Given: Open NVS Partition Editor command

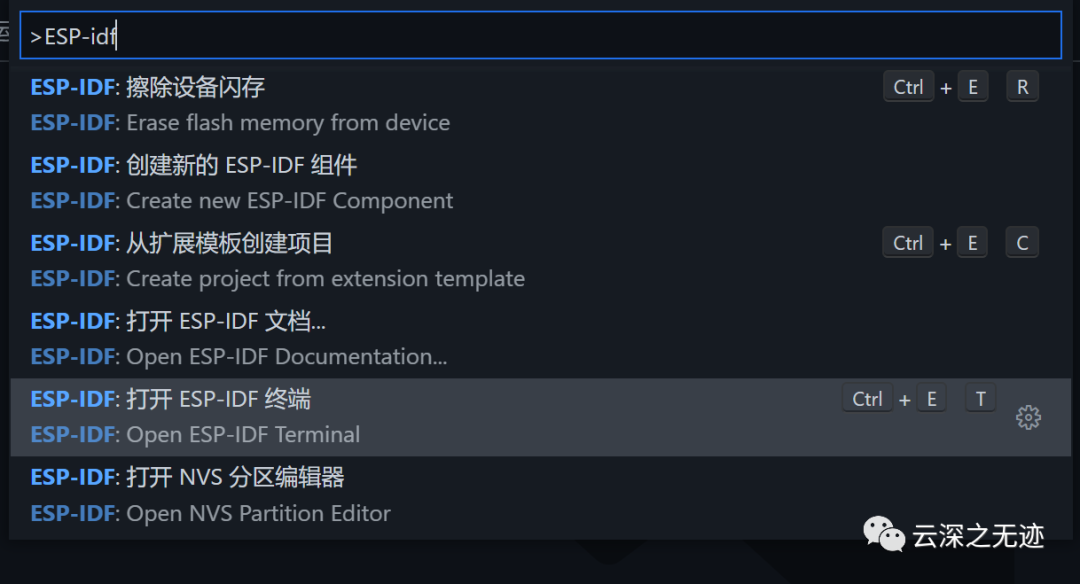Looking at the screenshot, I should coord(541,494).
